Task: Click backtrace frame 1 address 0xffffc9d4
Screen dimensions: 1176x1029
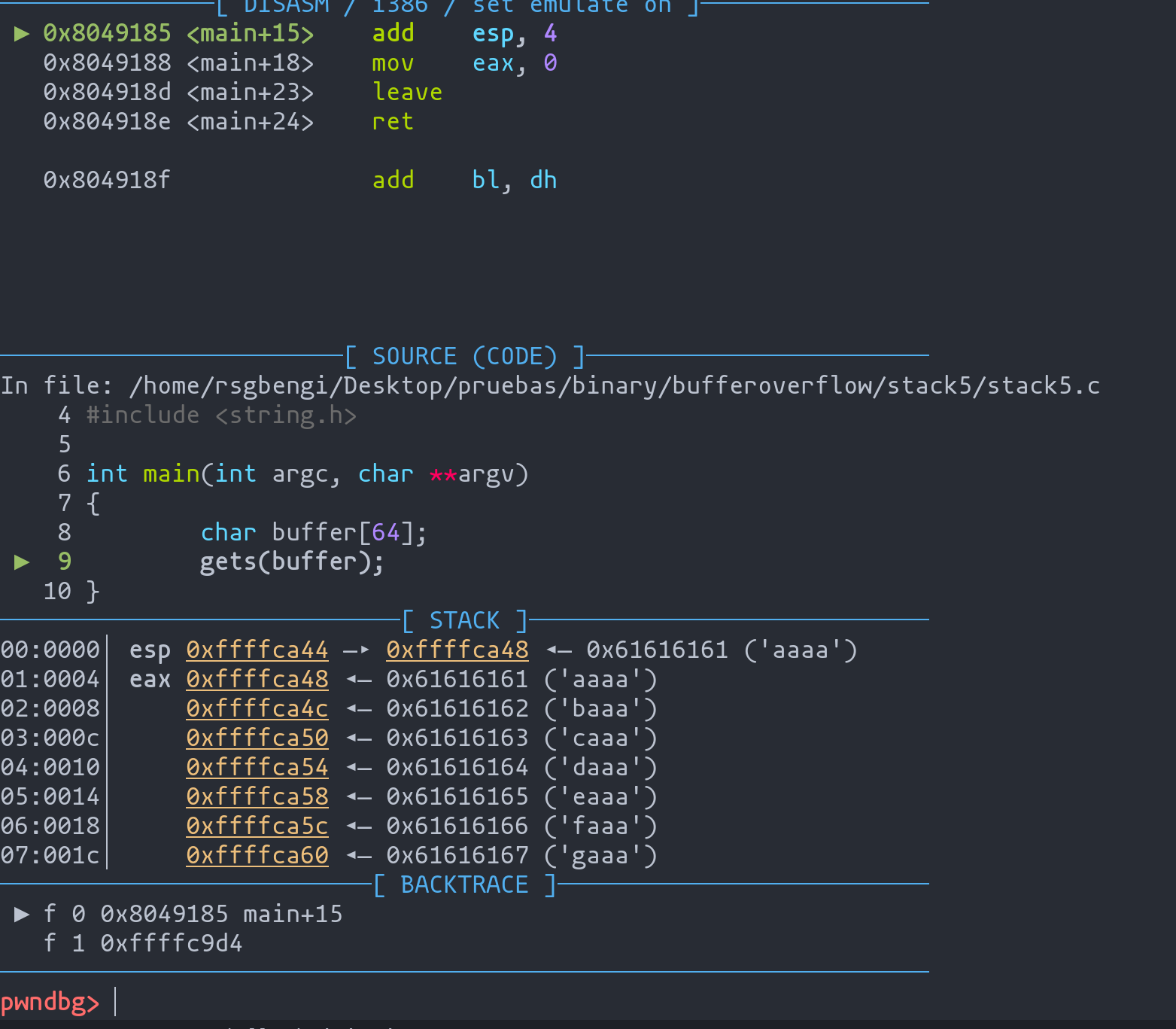Action: [172, 943]
